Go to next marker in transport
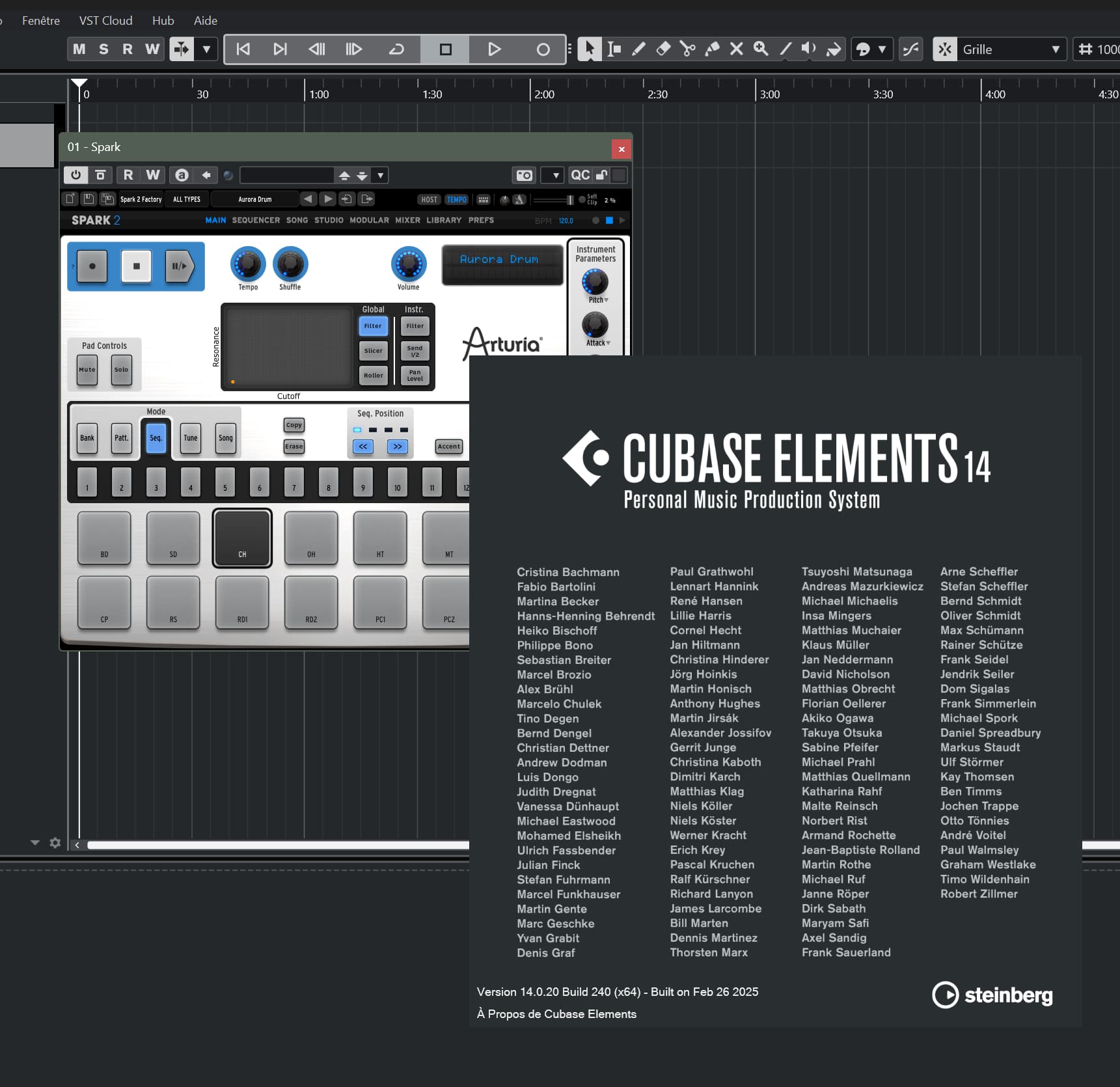Screen dimensions: 1120x1087 (x=280, y=49)
